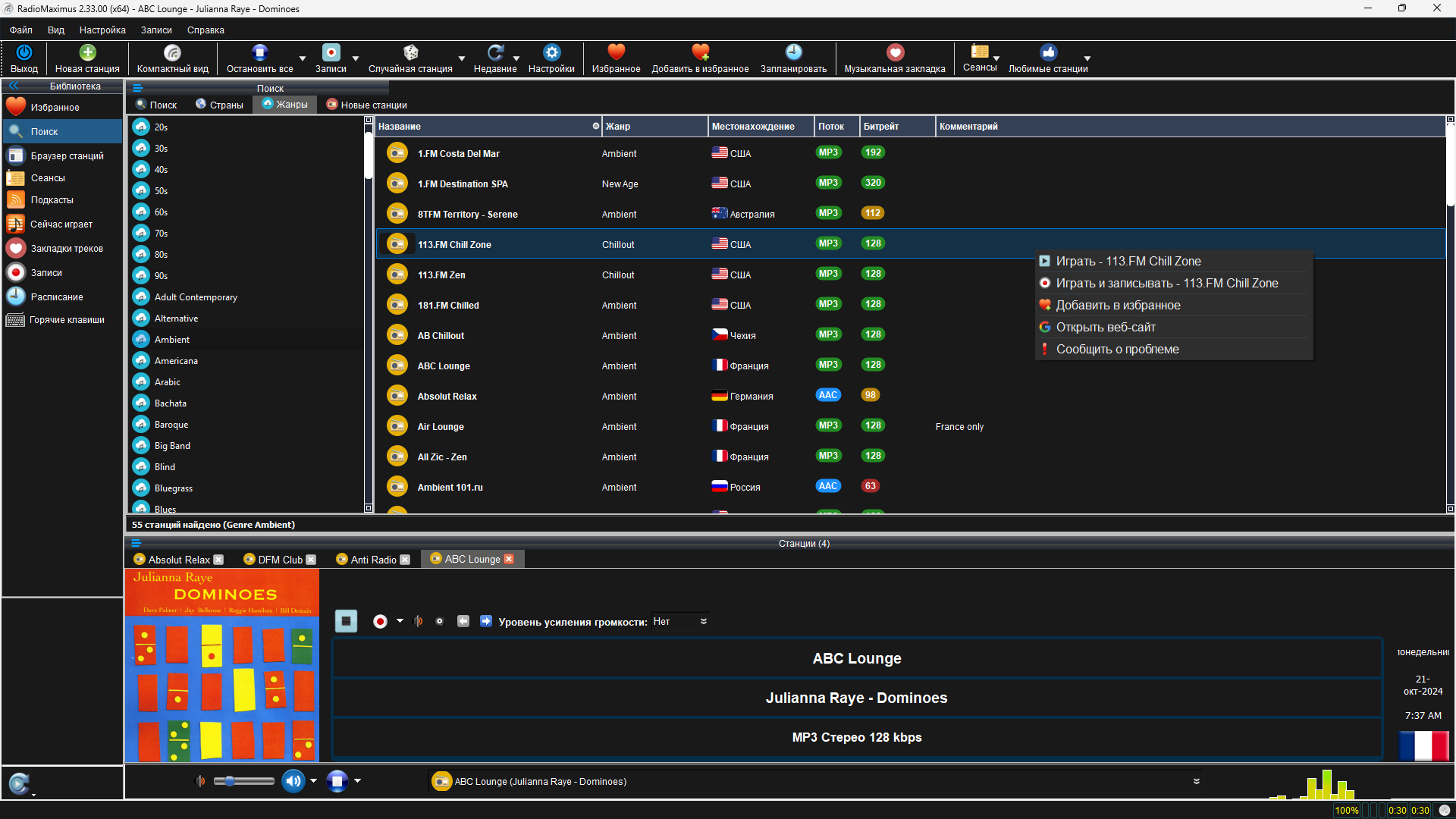Screen dimensions: 1456x819
Task: Click the stop playback square button
Action: coord(346,621)
